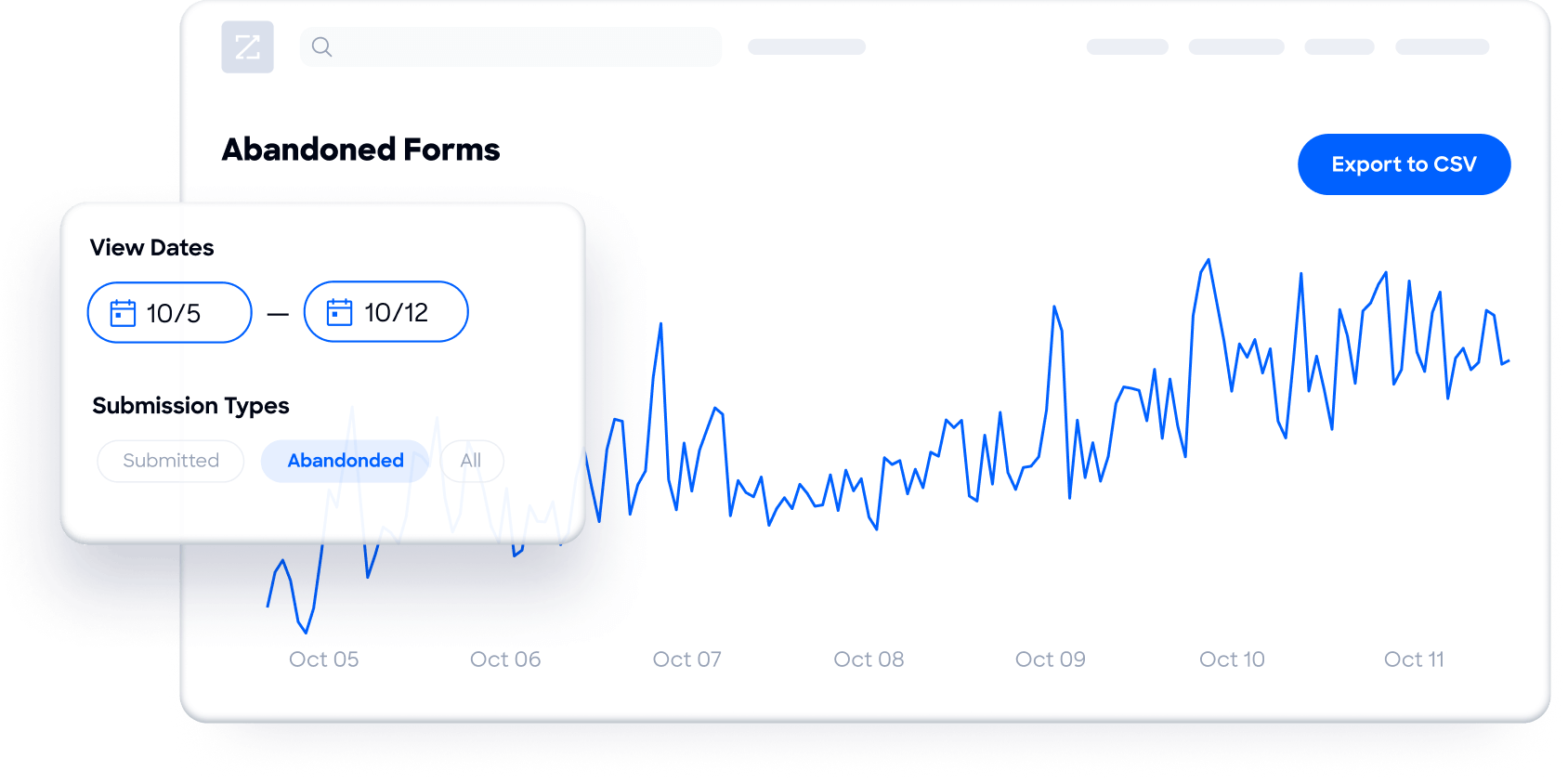Click the magnifier search icon
This screenshot has width=1568, height=784.
click(321, 46)
